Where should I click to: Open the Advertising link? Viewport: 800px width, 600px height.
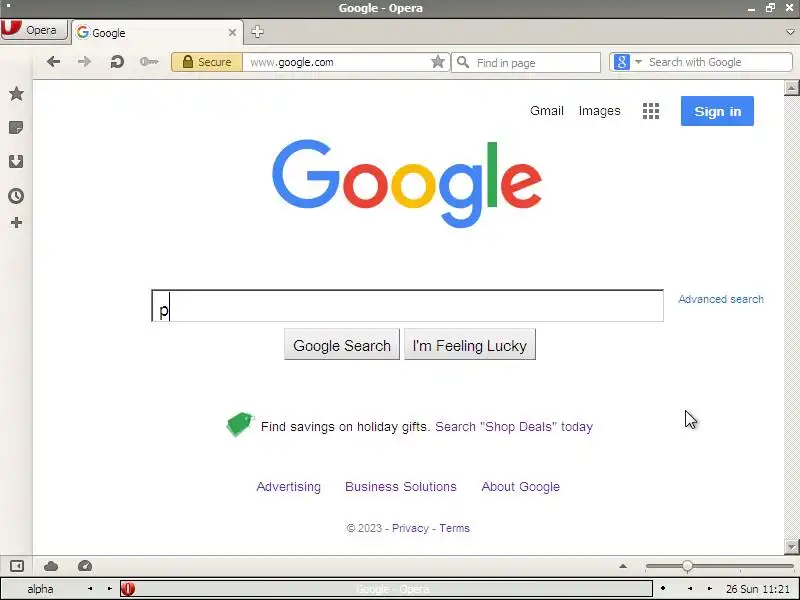[x=289, y=487]
